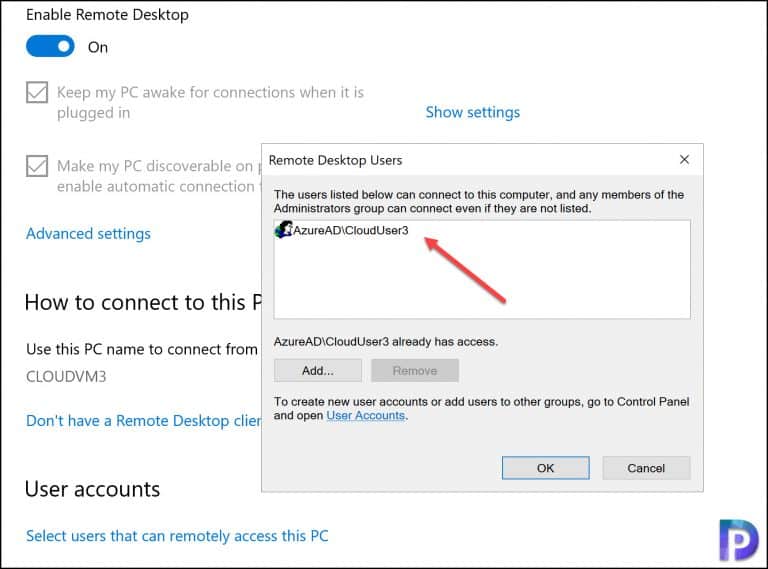Click the User accounts heading
Image resolution: width=768 pixels, height=569 pixels.
click(93, 489)
